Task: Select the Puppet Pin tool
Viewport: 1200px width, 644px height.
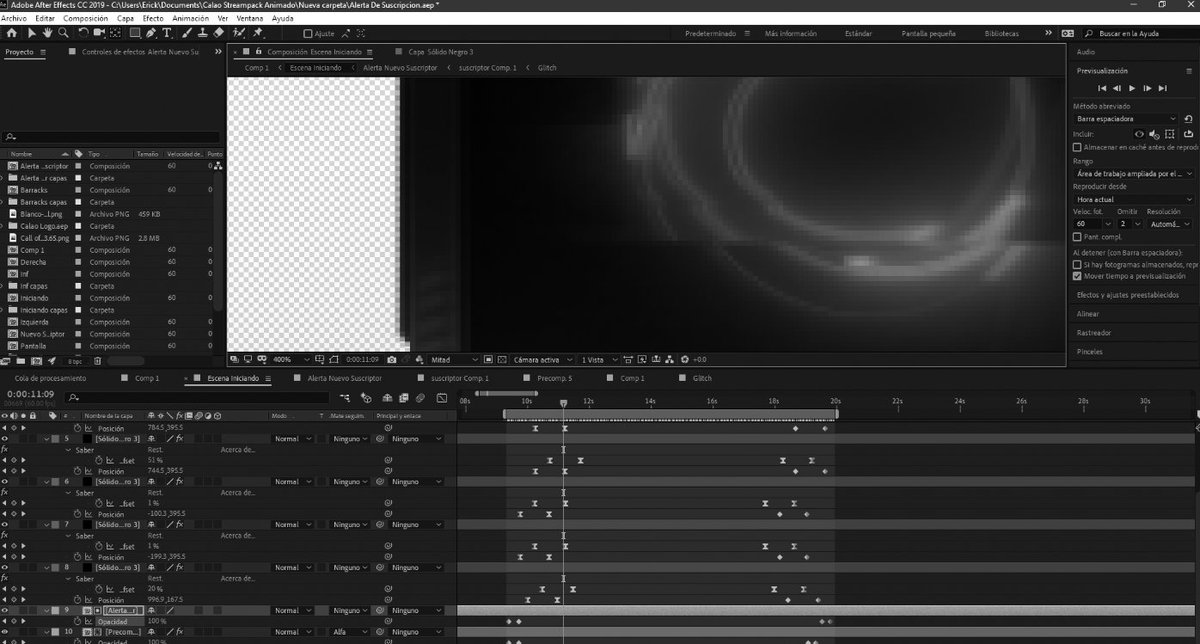Action: tap(257, 32)
